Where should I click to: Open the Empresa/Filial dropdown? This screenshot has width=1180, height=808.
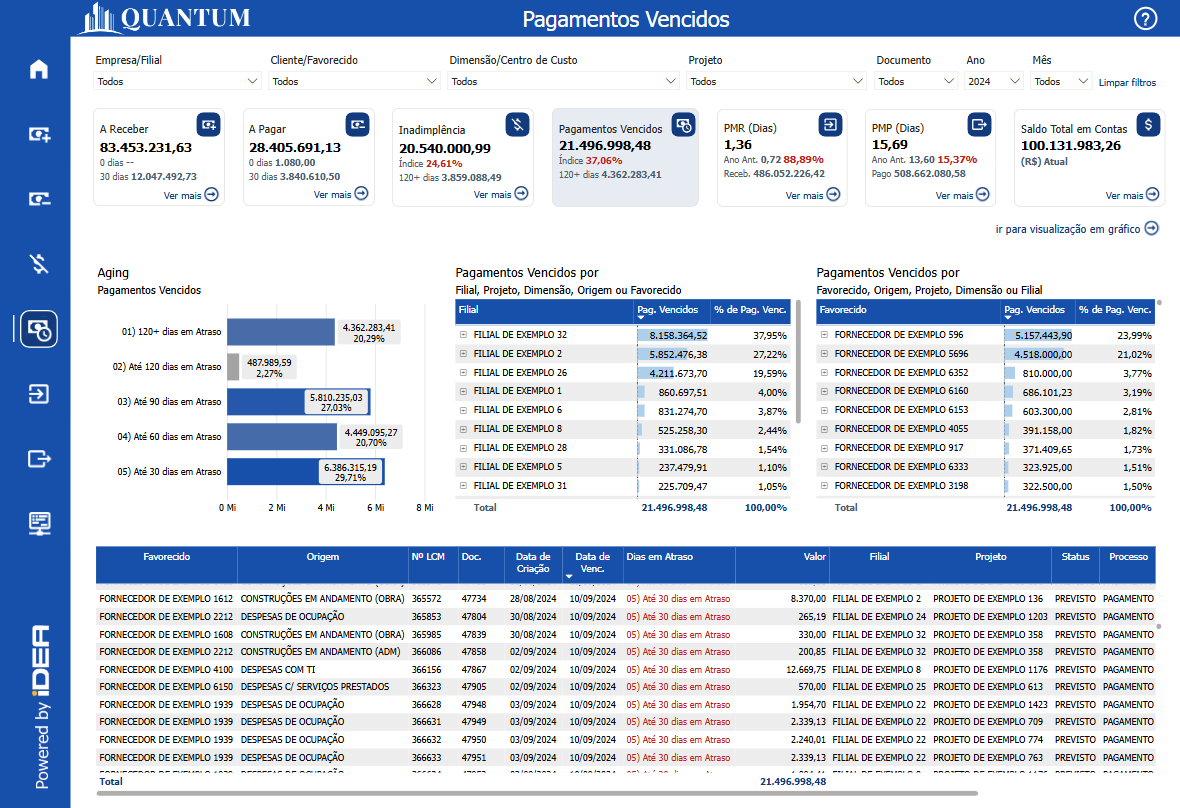click(178, 82)
